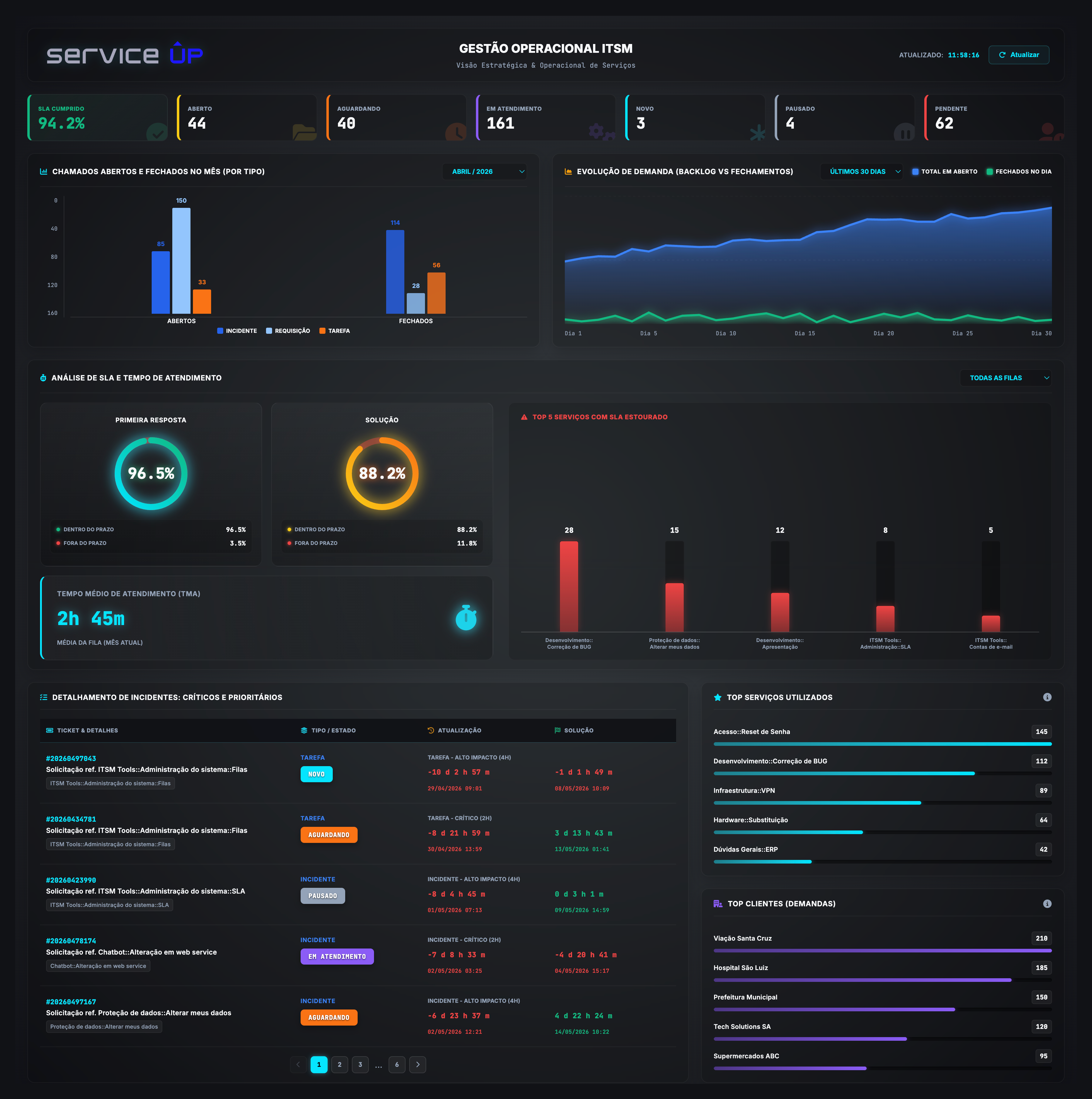This screenshot has height=1099, width=1092.
Task: Click the info icon in Top Clientes panel
Action: 1047,904
